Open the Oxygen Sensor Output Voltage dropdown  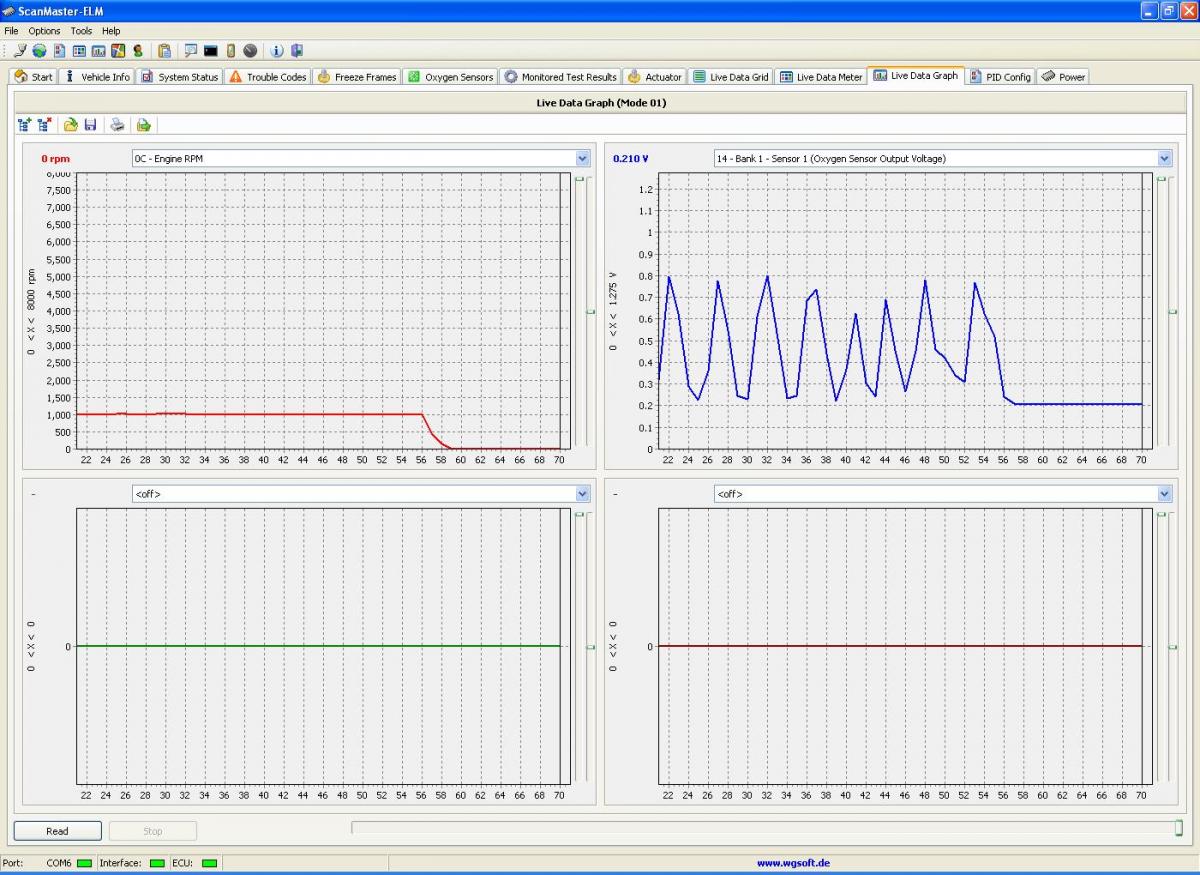(x=1164, y=158)
